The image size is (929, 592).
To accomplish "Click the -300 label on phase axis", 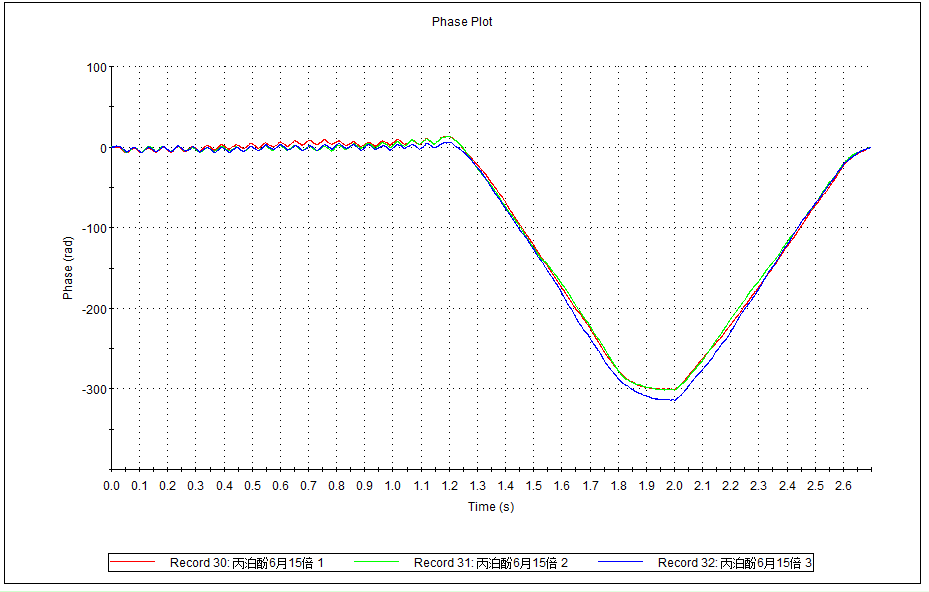I will [x=92, y=389].
